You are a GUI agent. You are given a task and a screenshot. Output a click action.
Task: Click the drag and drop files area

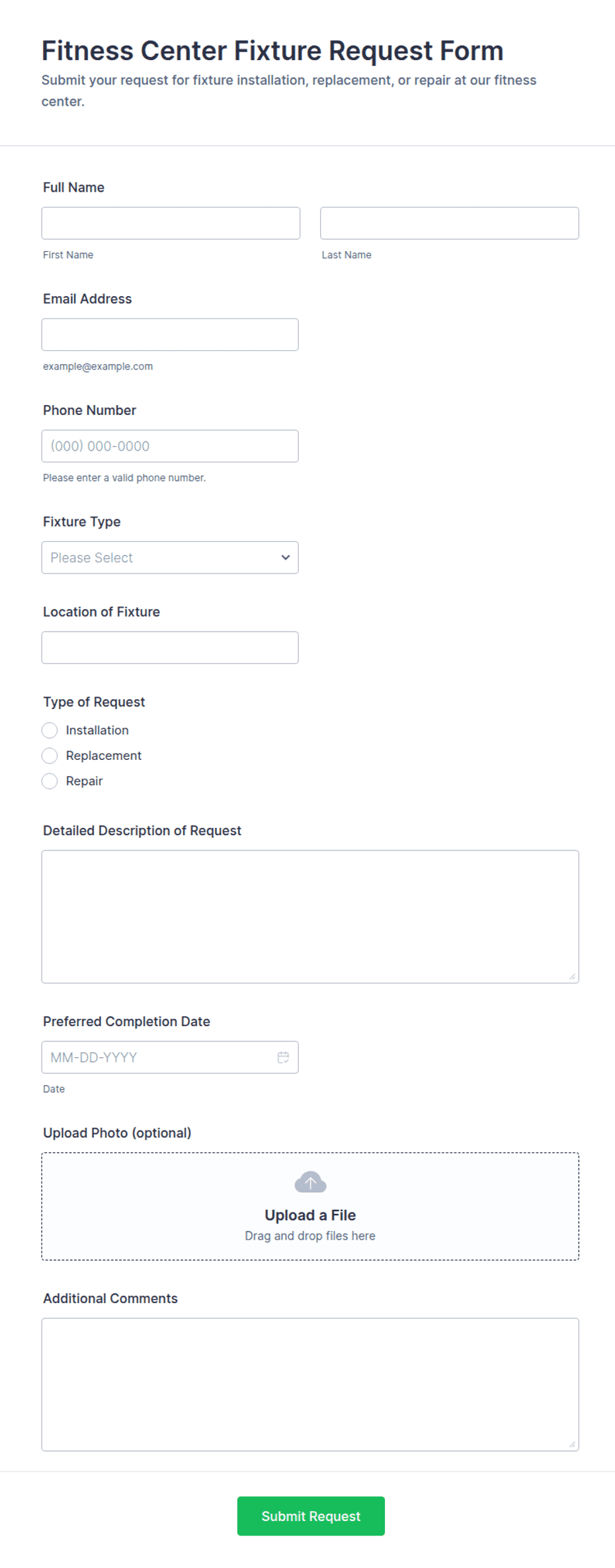pos(310,1207)
